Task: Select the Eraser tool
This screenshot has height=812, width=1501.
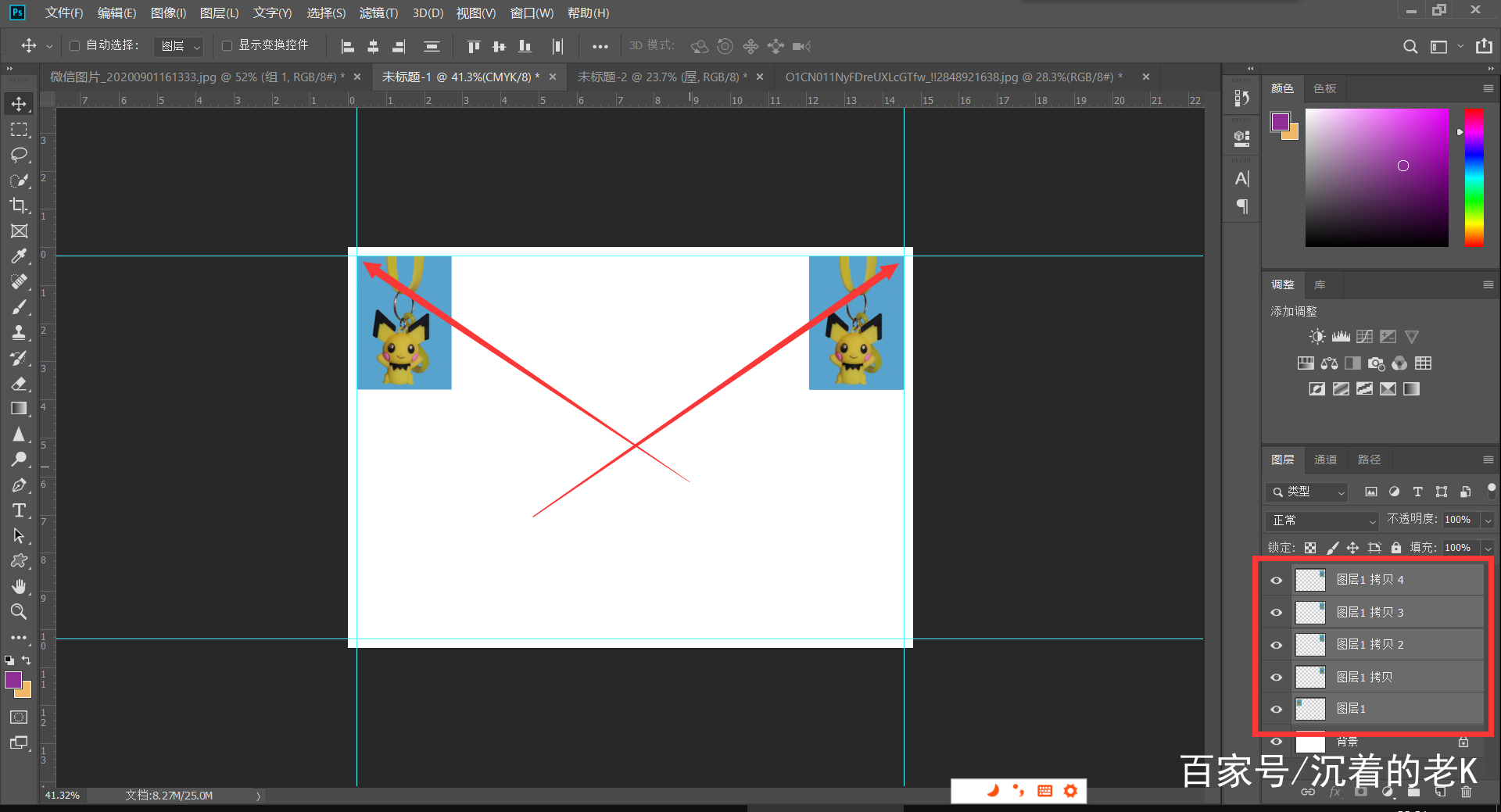Action: pos(19,384)
